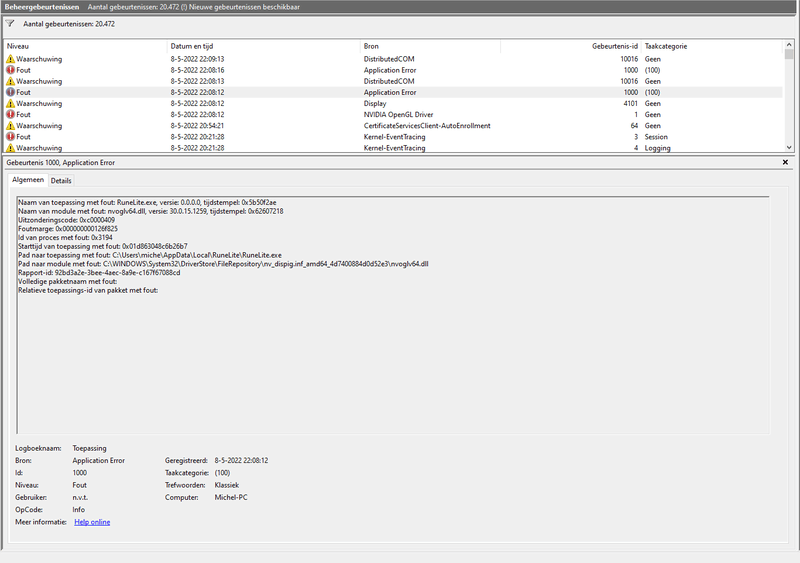Click the Logboeknaam value Toepassing
The image size is (800, 563).
pyautogui.click(x=89, y=448)
